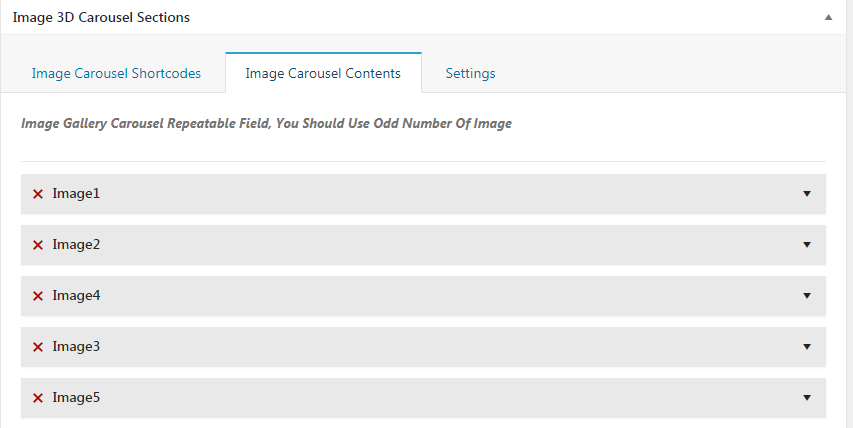
Task: Switch to Image Carousel Shortcodes tab
Action: coord(116,73)
